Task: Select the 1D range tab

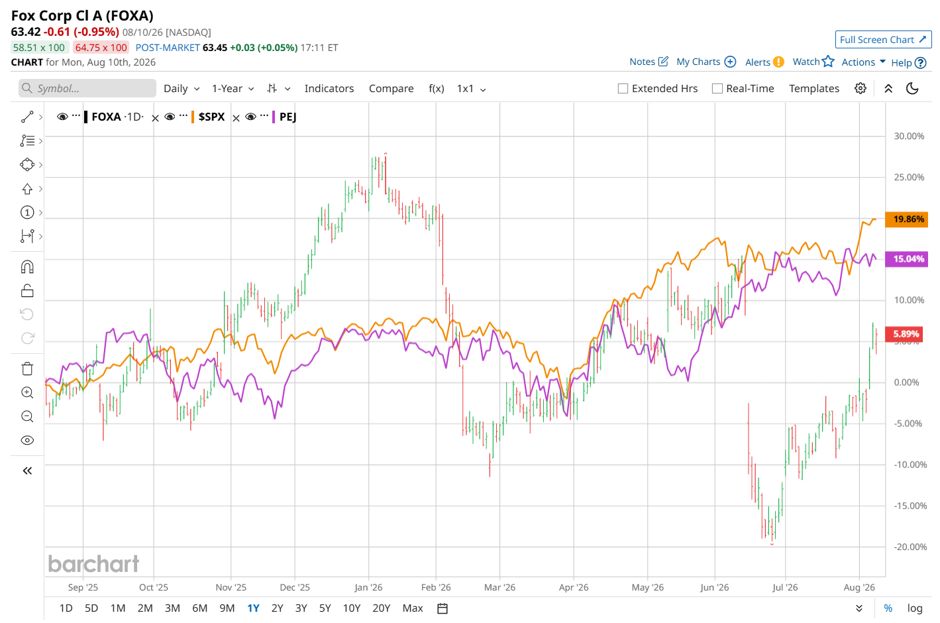Action: point(66,608)
